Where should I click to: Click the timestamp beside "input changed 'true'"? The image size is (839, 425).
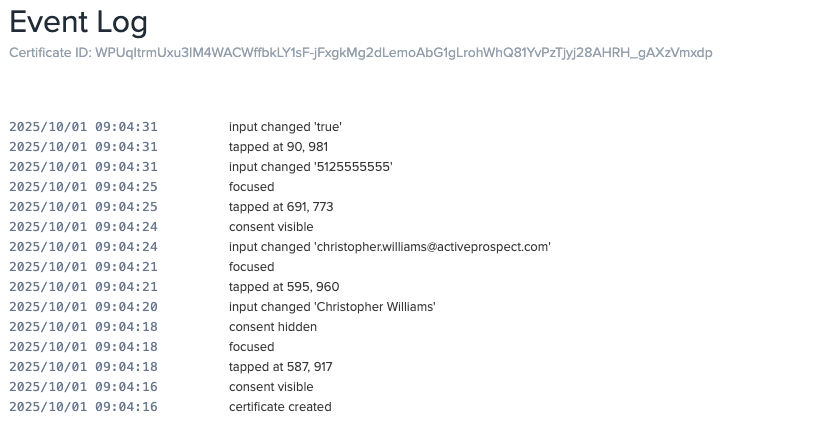tap(83, 127)
